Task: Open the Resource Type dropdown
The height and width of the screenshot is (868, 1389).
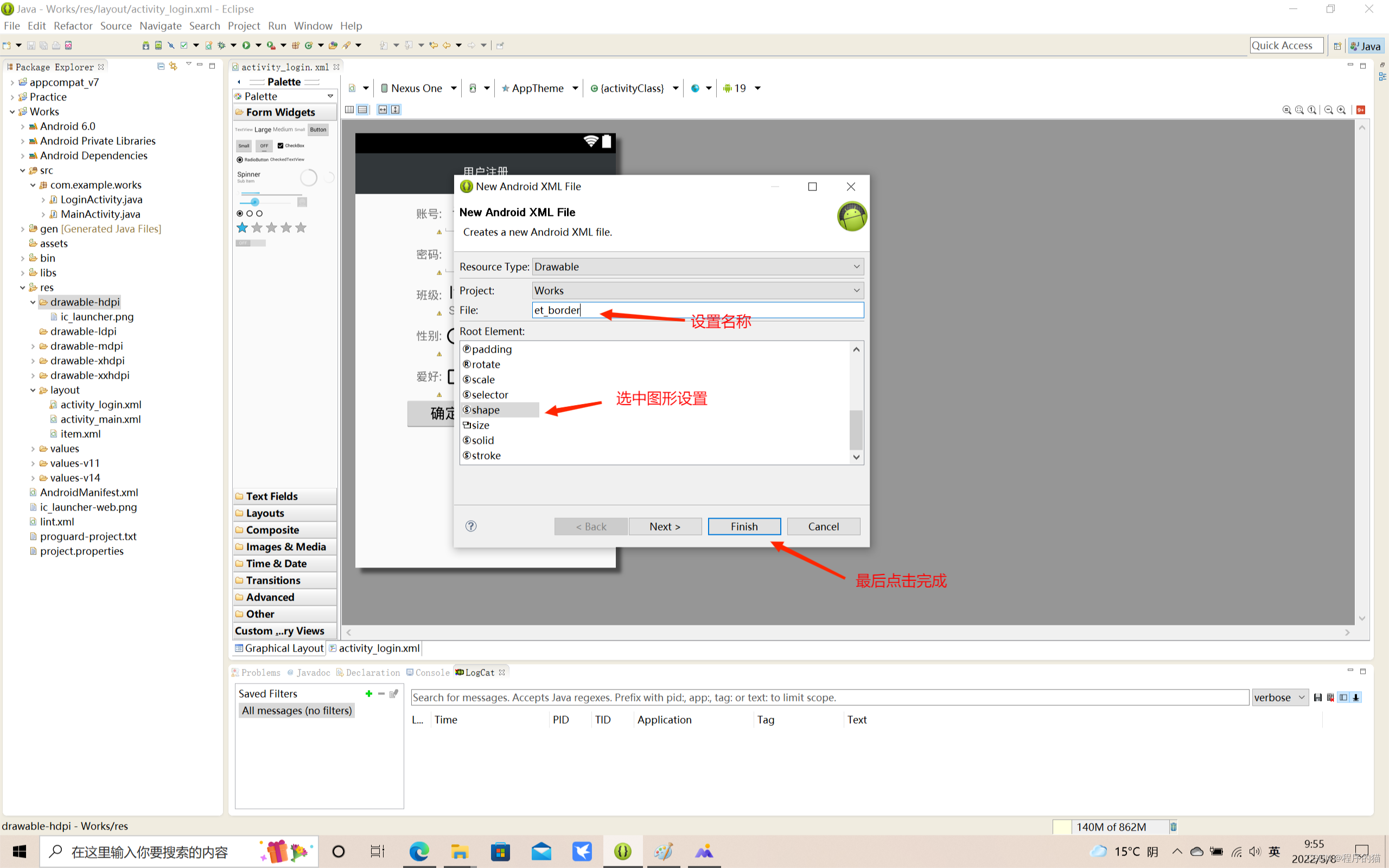Action: click(697, 266)
